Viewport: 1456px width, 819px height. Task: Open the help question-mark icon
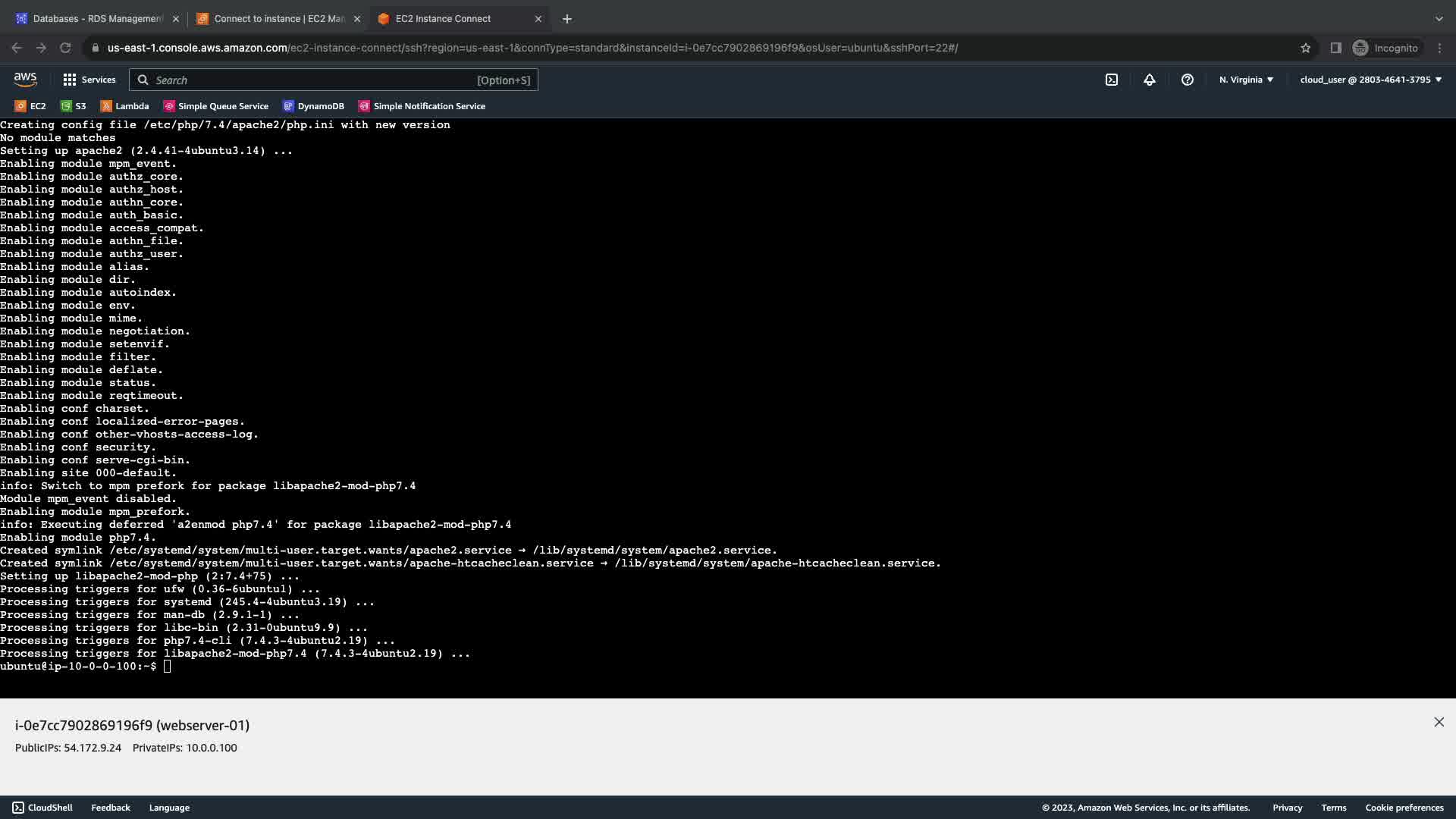click(1187, 80)
